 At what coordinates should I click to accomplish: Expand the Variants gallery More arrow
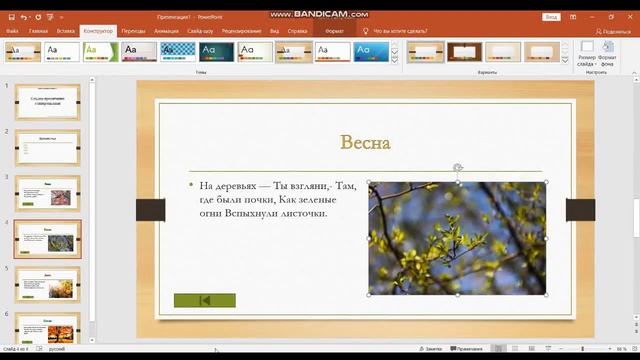(x=565, y=60)
